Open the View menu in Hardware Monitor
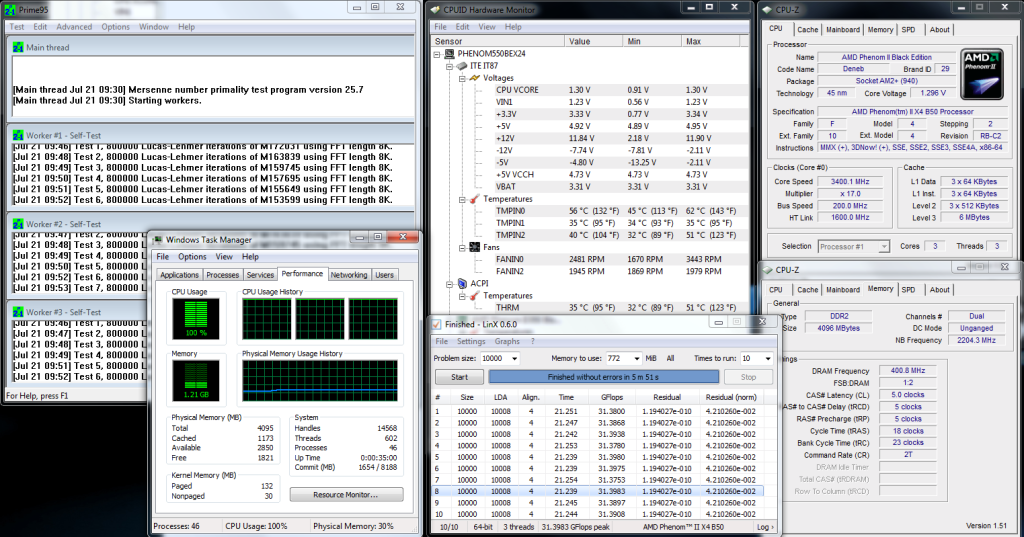Screen dimensions: 1024x537 [487, 27]
